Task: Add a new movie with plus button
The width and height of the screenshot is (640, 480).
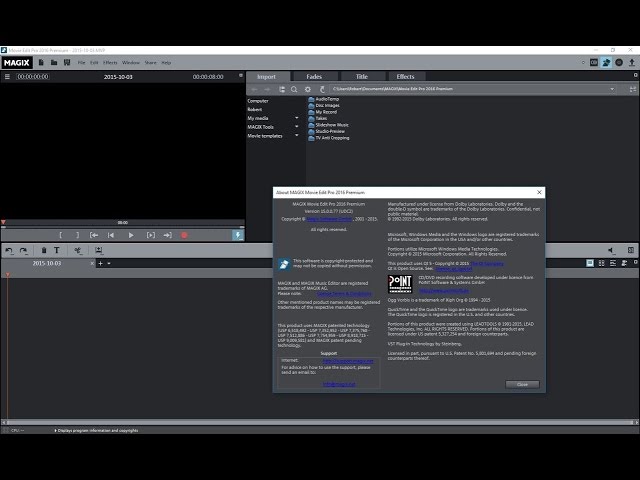Action: [100, 263]
